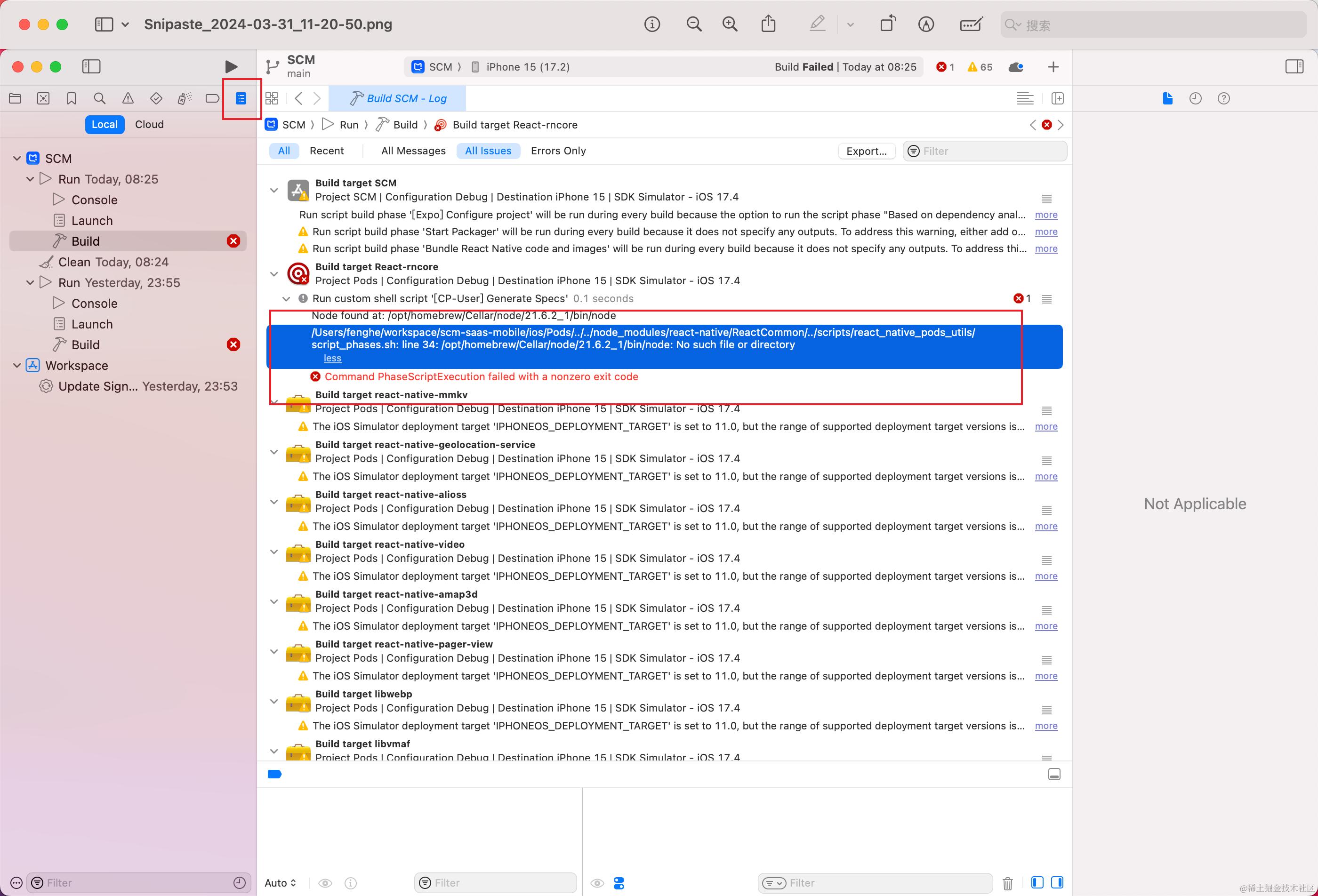The width and height of the screenshot is (1318, 896).
Task: Click the Rotate icon in Preview toolbar
Action: (888, 24)
